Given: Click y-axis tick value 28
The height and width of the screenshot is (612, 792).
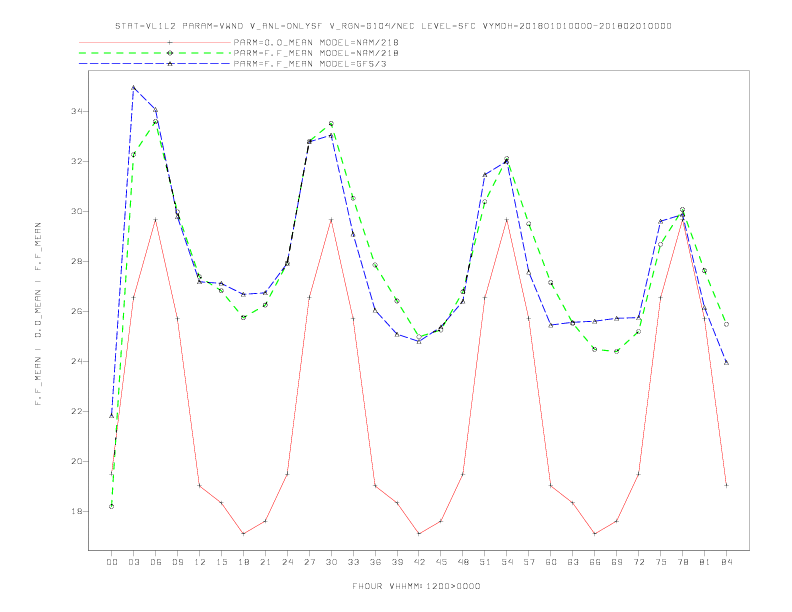Looking at the screenshot, I should point(76,262).
